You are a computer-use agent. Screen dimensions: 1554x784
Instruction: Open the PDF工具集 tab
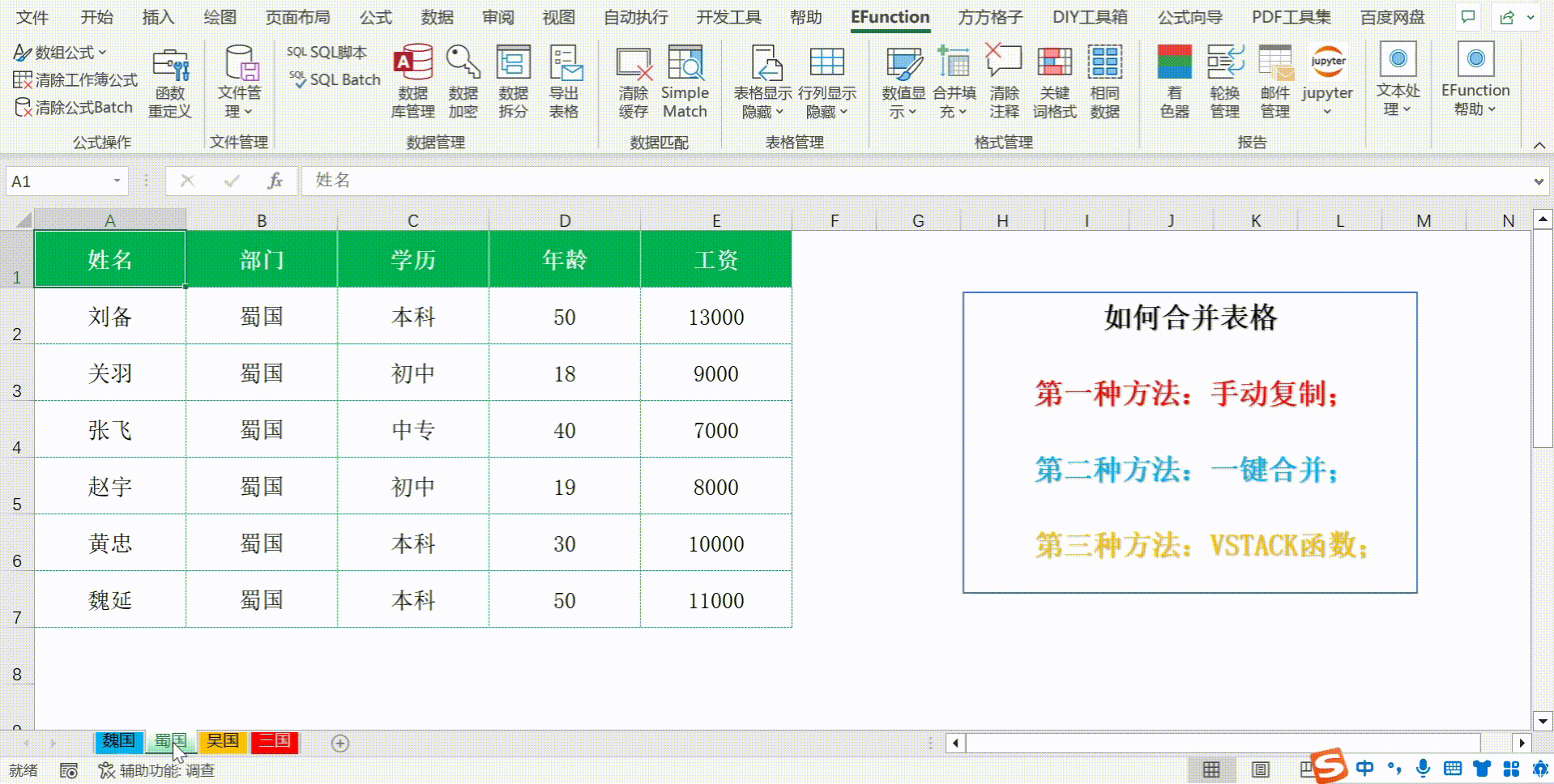point(1291,17)
